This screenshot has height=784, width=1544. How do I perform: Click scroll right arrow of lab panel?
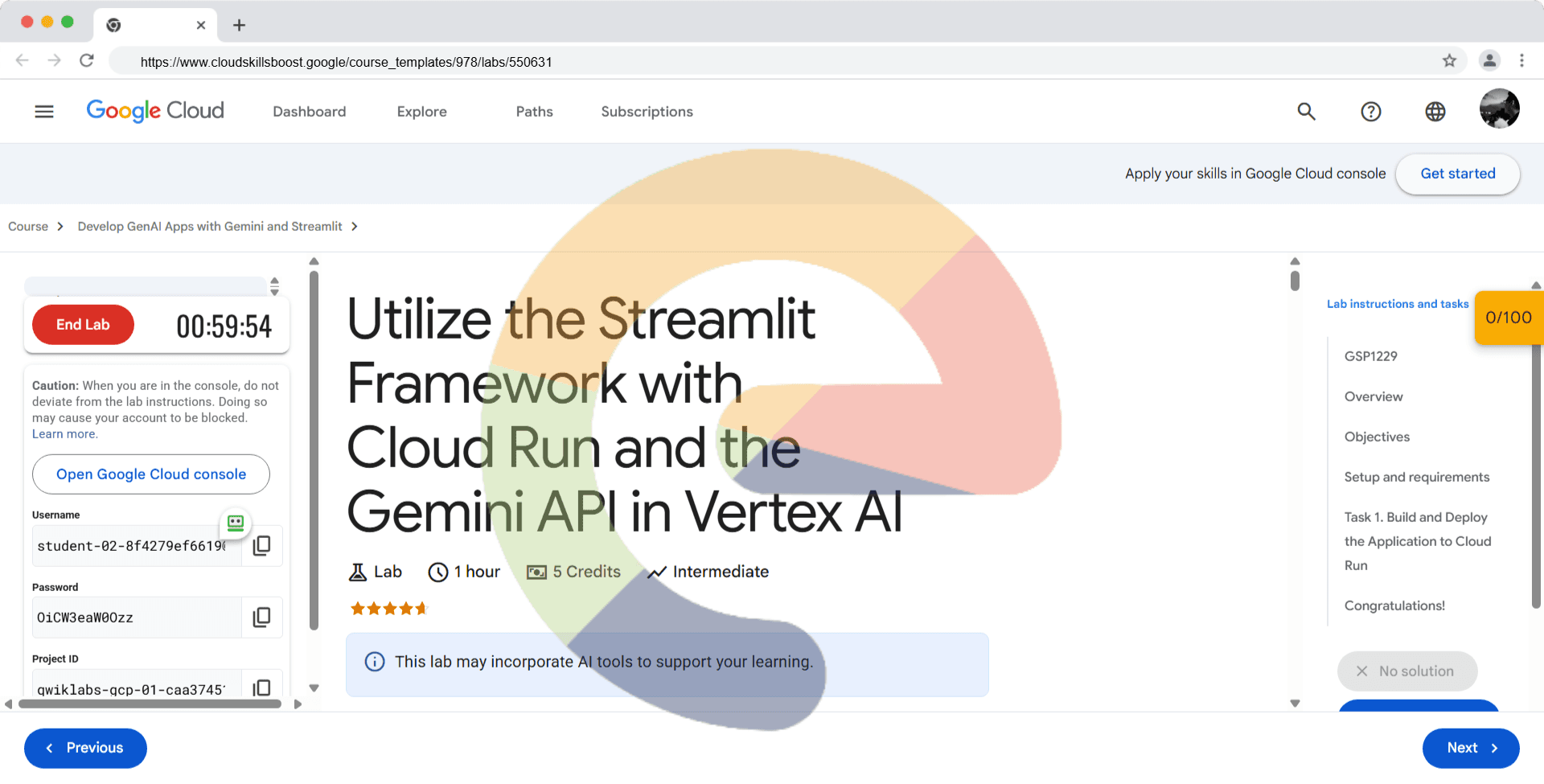click(x=298, y=704)
